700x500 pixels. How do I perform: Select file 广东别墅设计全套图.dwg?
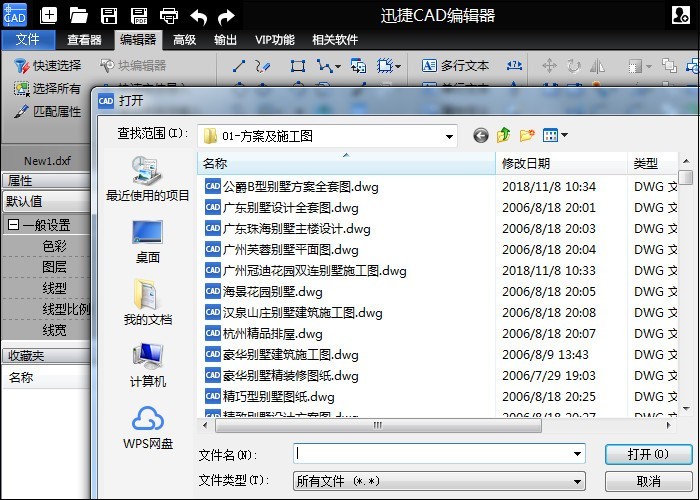[282, 207]
